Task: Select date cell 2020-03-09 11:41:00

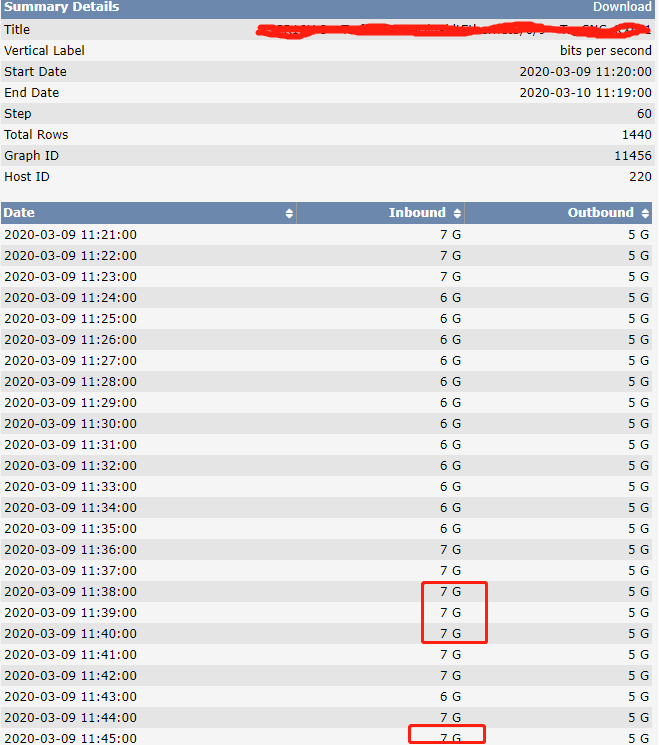Action: click(70, 655)
